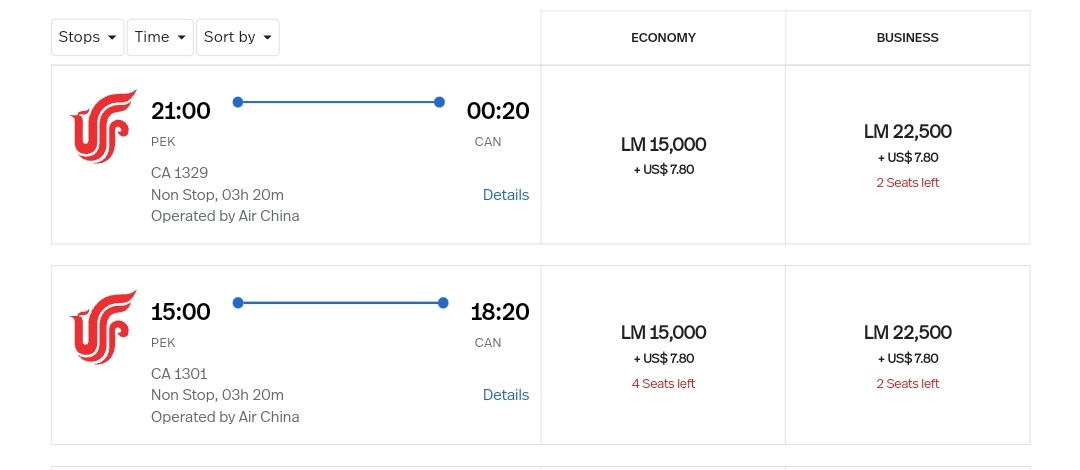
Task: Pick Economy fare with 4 seats left
Action: (x=663, y=355)
